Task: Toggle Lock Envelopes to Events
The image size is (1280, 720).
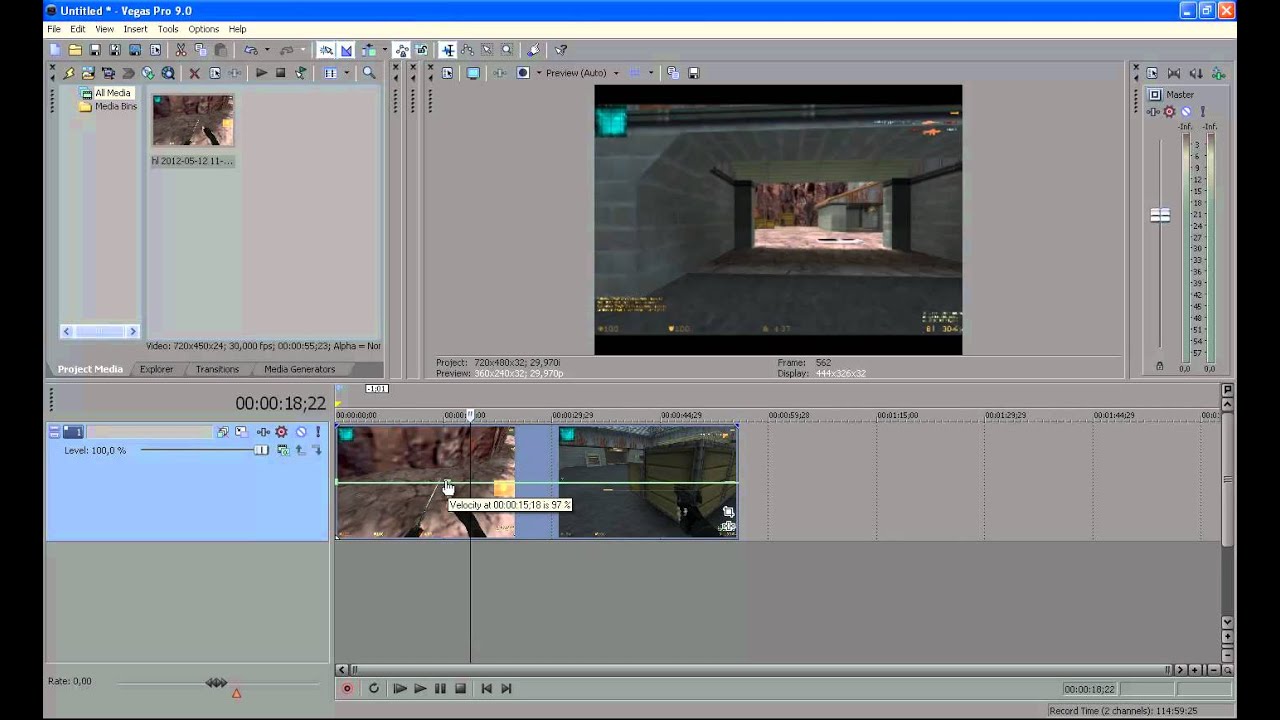Action: pos(402,50)
